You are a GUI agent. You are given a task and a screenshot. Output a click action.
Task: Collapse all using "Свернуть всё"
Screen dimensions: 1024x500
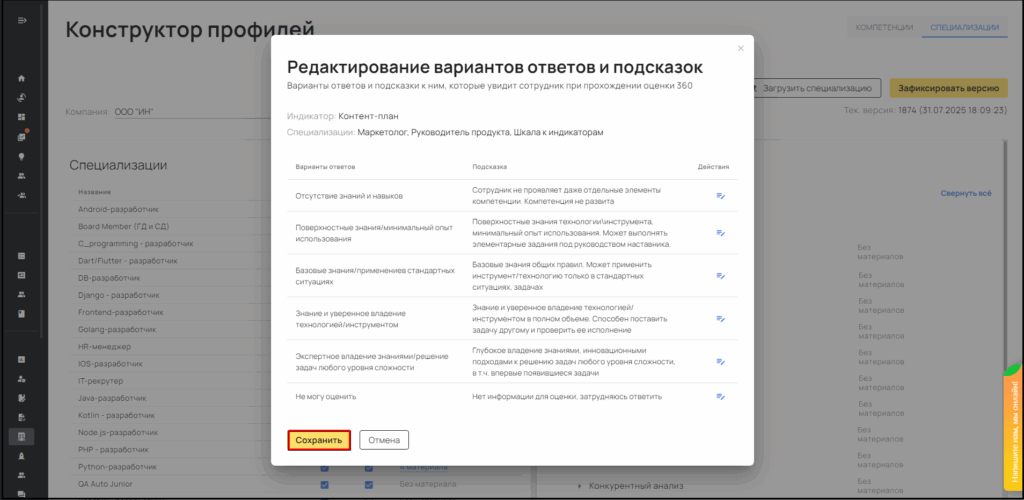point(965,193)
